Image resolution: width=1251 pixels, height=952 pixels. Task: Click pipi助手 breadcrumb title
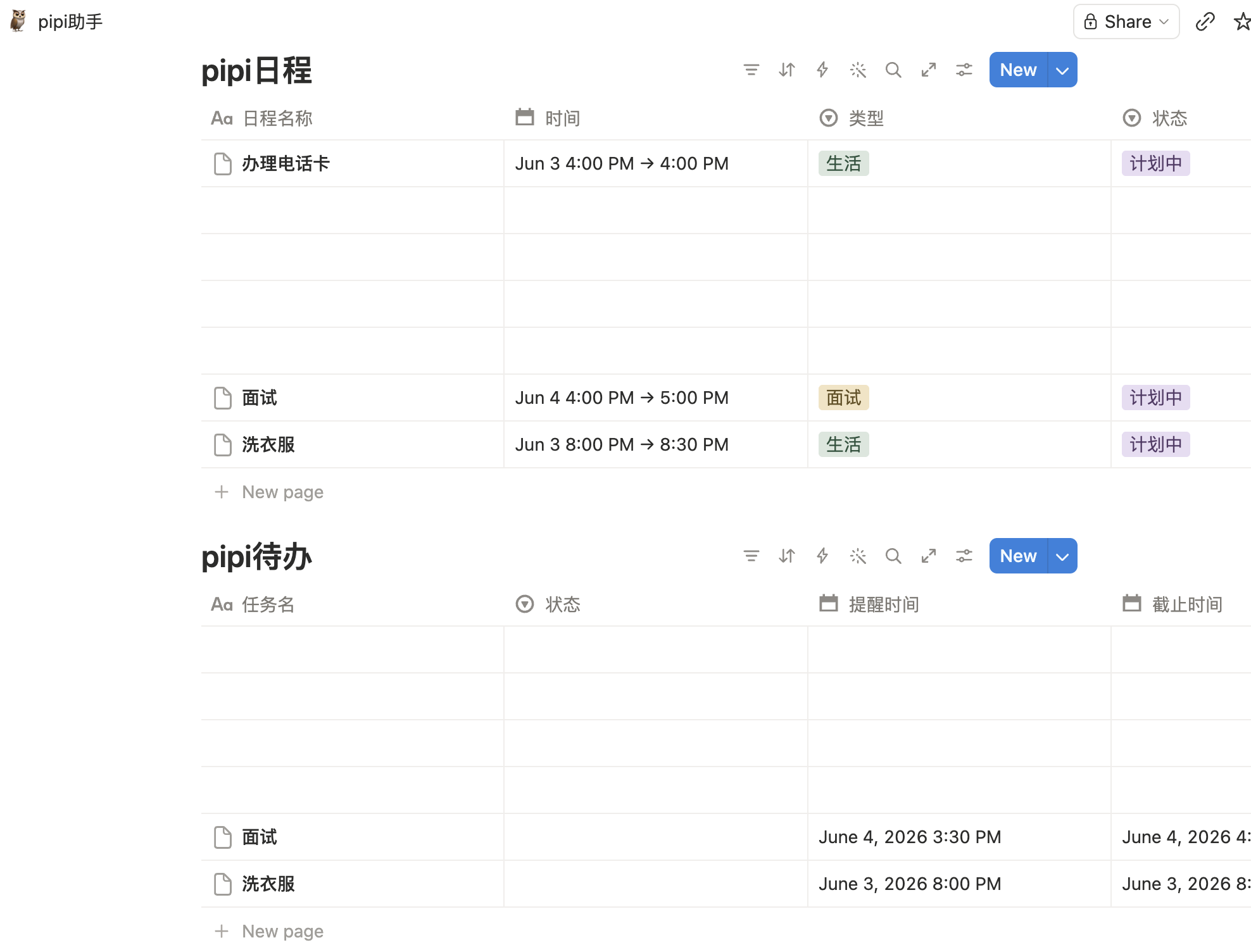click(x=70, y=22)
